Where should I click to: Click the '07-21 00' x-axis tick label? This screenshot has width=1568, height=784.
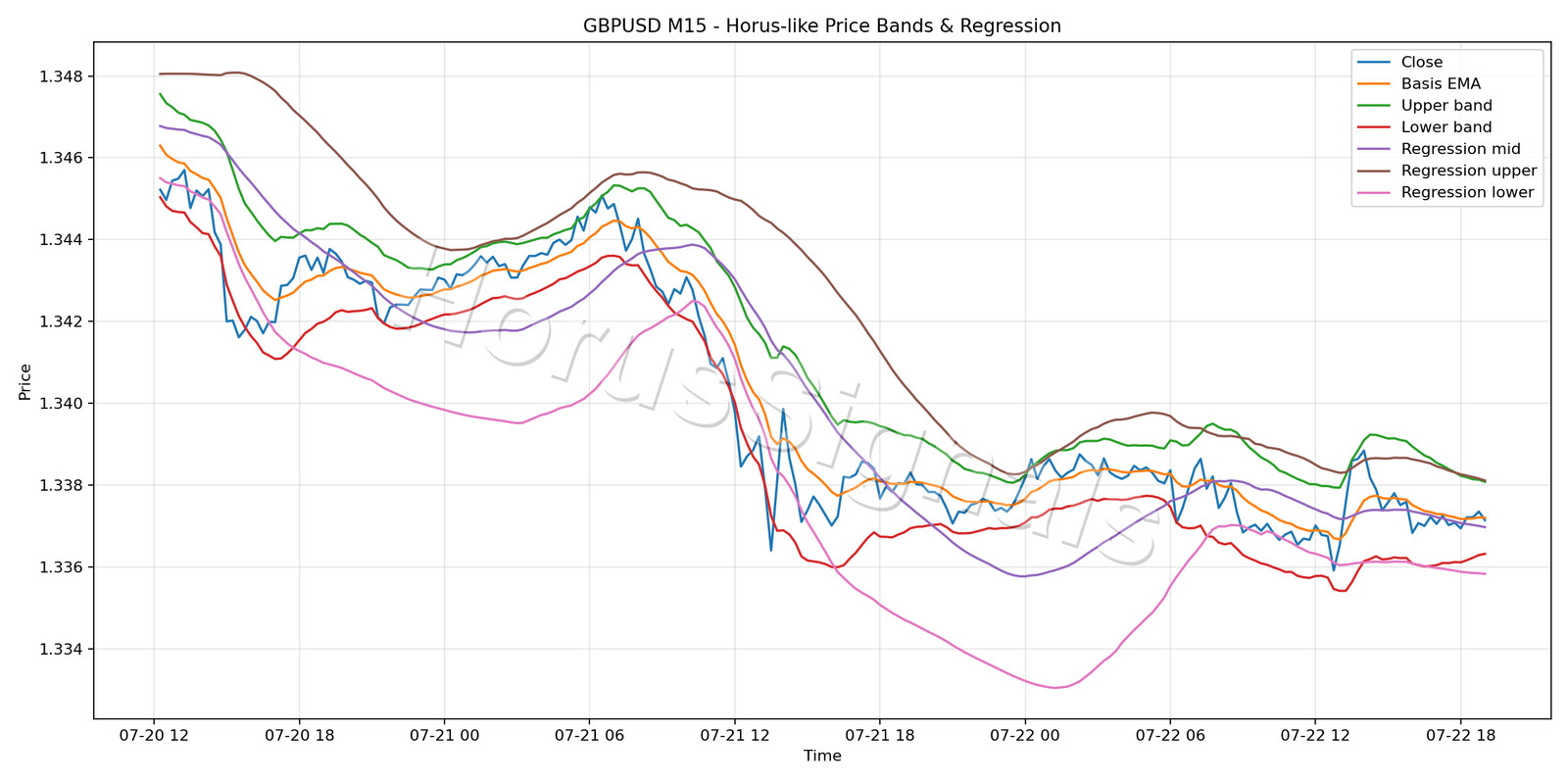[x=444, y=735]
